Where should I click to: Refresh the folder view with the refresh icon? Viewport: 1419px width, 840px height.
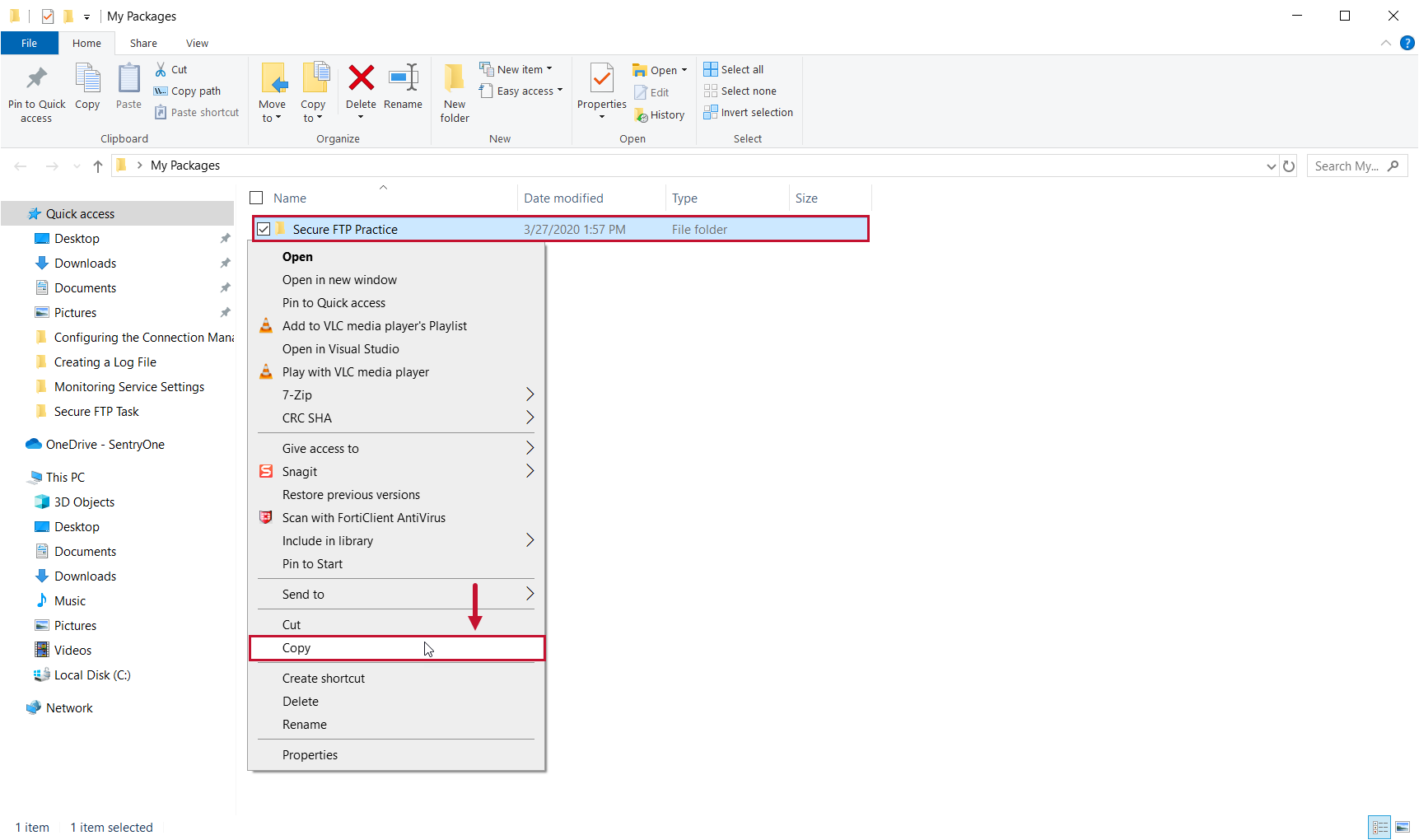1289,166
